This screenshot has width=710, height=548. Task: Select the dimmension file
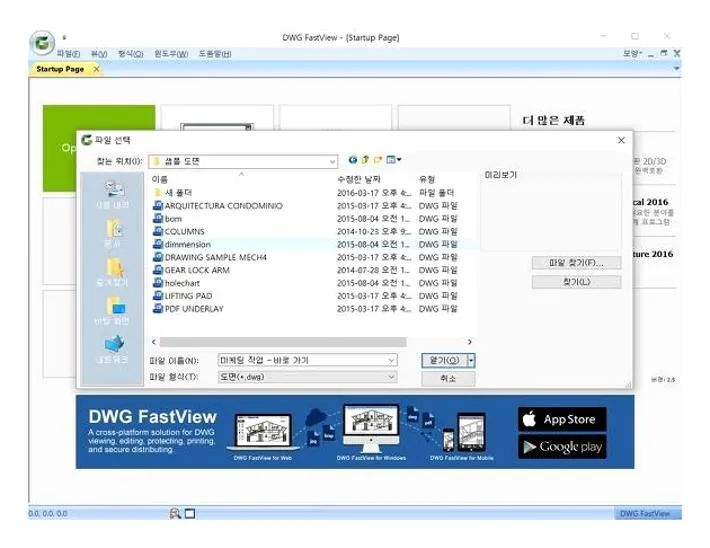click(x=187, y=244)
